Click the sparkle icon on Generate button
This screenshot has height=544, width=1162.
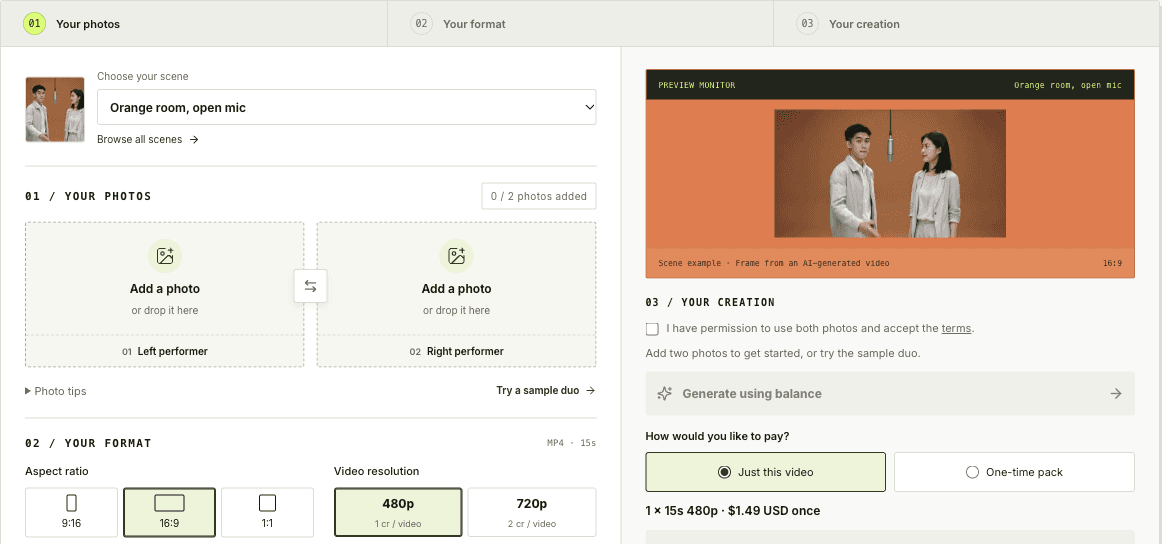coord(665,394)
